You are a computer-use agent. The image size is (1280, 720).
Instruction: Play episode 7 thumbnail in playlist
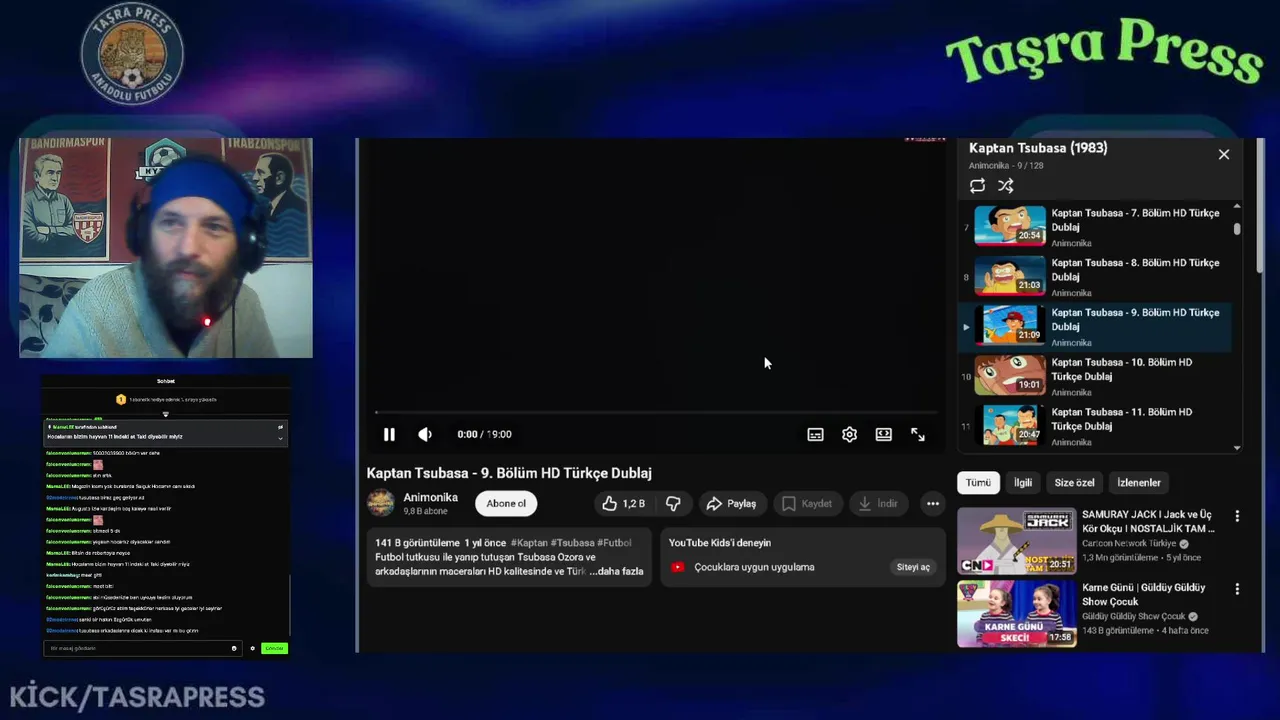tap(1010, 225)
